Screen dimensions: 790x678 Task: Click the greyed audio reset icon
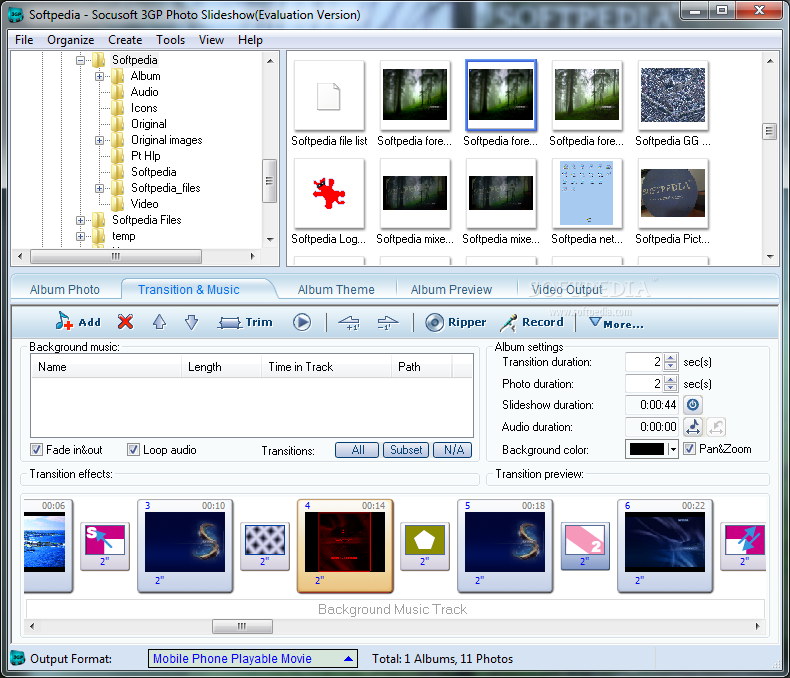click(715, 427)
